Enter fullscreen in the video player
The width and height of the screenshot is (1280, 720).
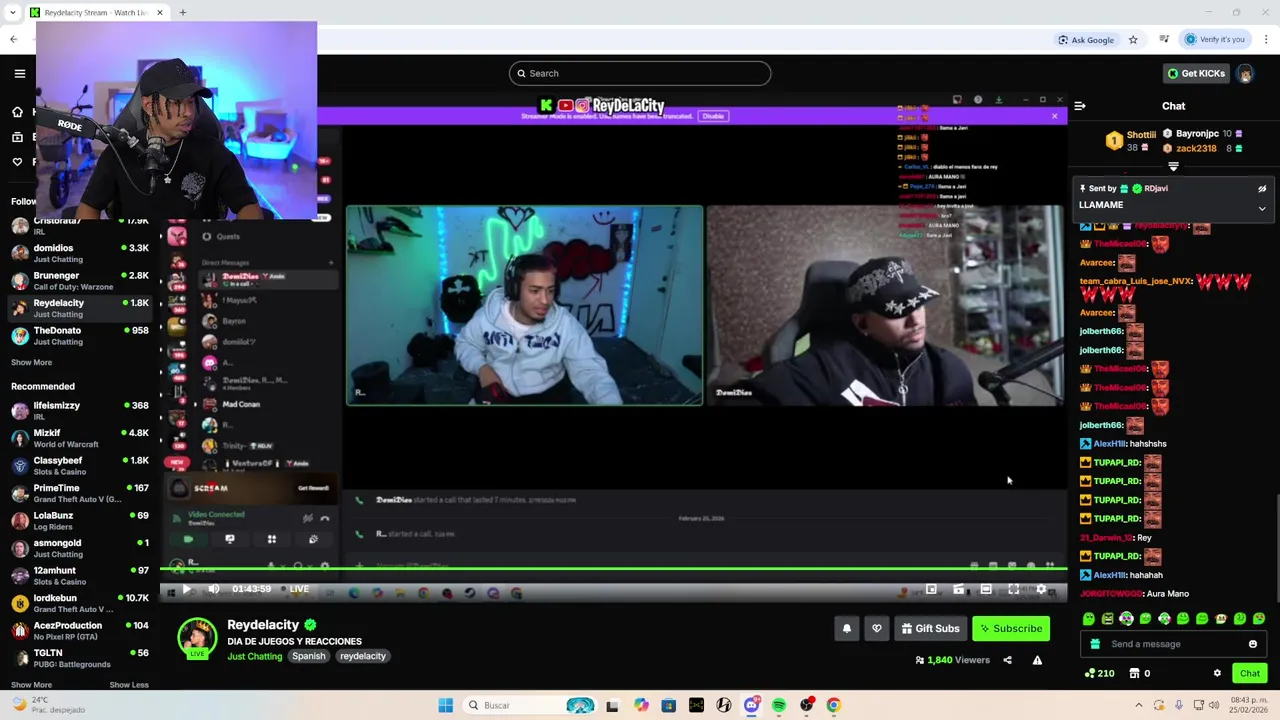point(1013,589)
